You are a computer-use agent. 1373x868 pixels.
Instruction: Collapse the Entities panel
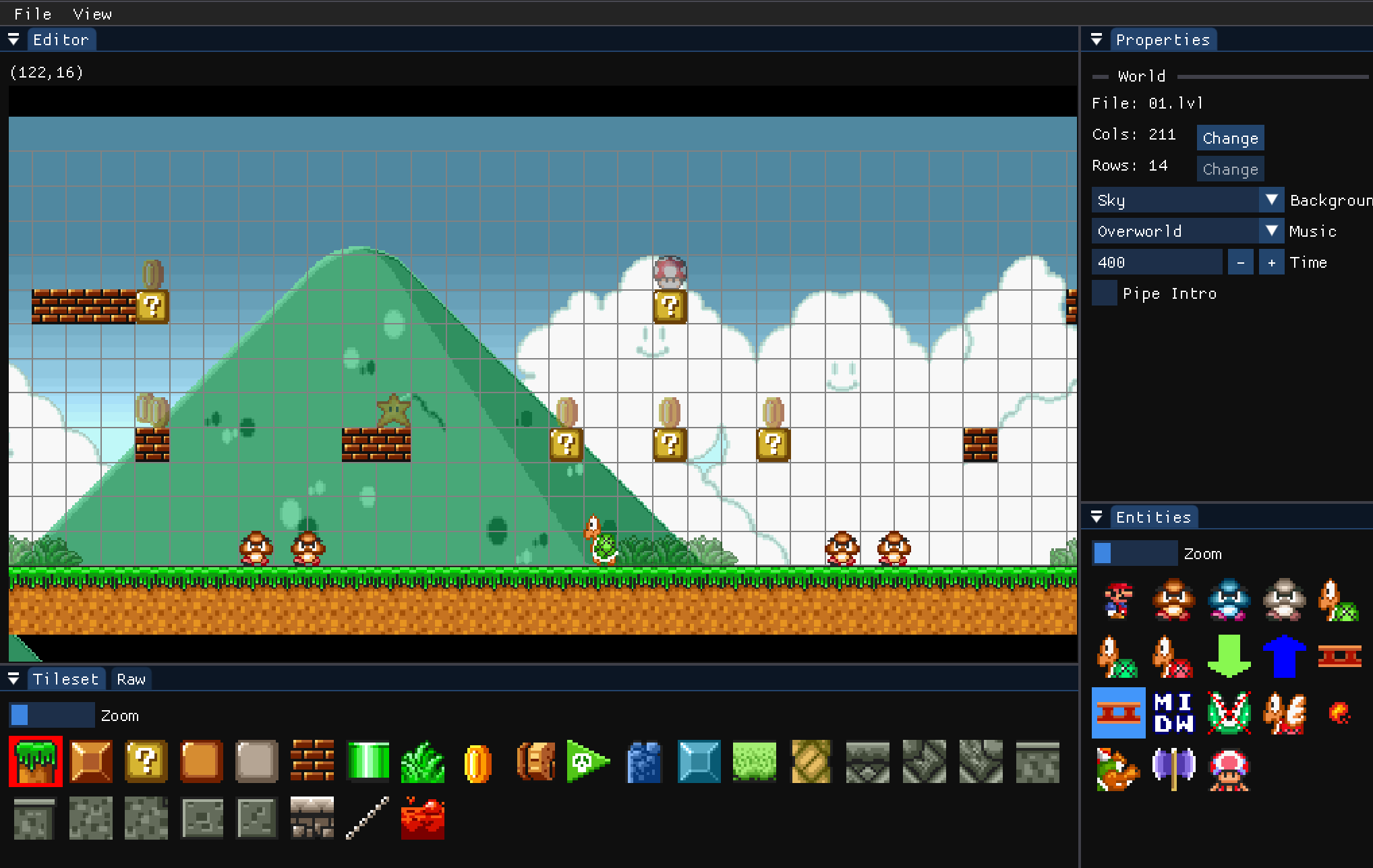(x=1097, y=517)
